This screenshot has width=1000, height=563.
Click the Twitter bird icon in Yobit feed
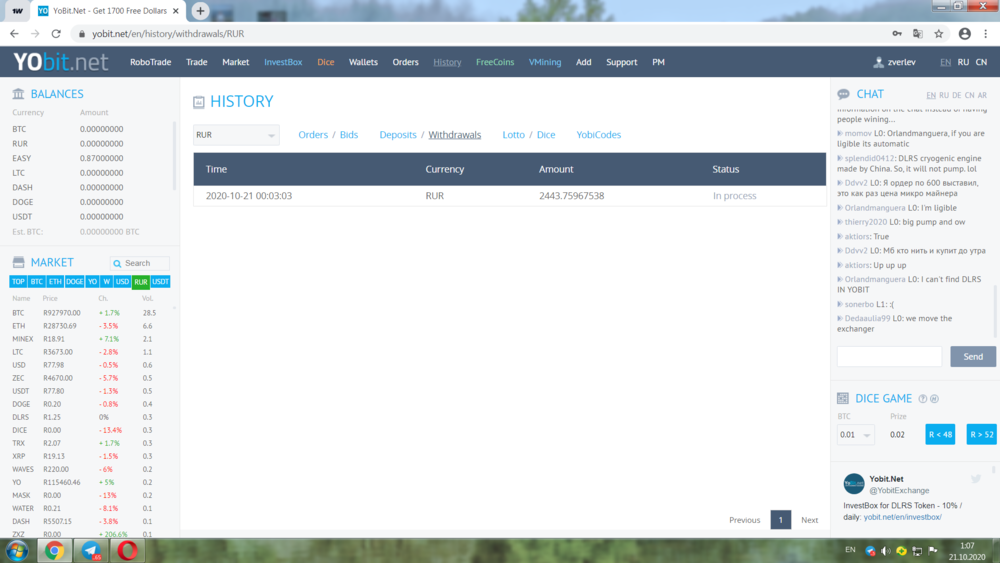[976, 479]
